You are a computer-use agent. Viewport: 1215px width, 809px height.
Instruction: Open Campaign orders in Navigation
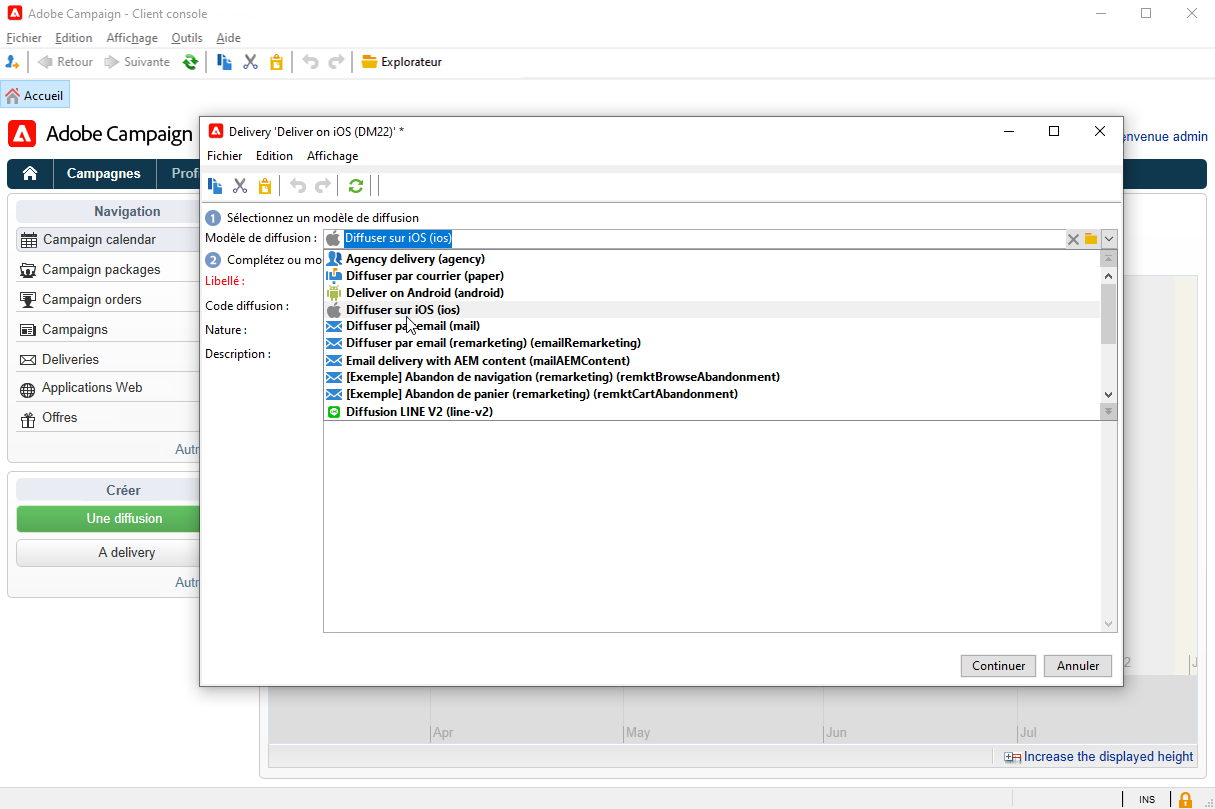pyautogui.click(x=106, y=300)
